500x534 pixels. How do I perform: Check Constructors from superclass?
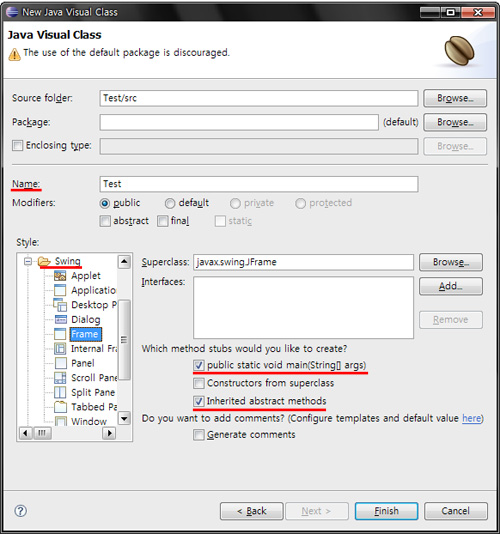tap(199, 383)
